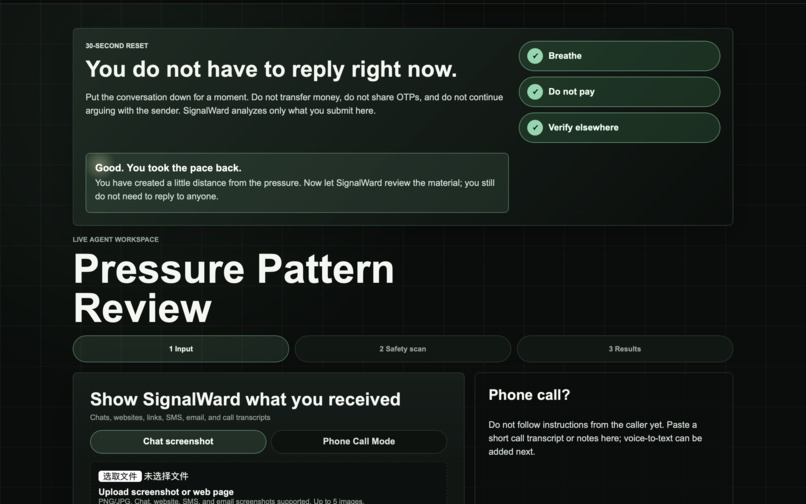This screenshot has height=504, width=806.
Task: Click the Verify elsewhere checkmark icon
Action: pos(535,128)
